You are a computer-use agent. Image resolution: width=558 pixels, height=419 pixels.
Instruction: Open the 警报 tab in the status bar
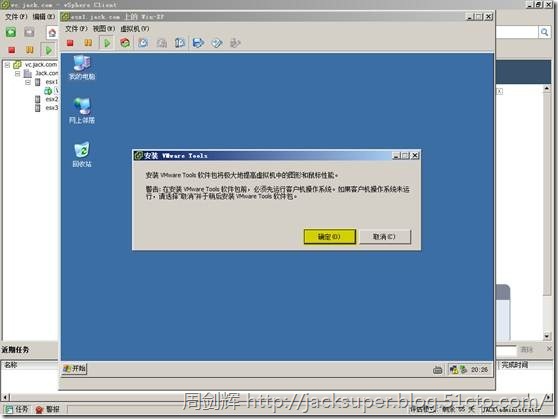coord(48,409)
